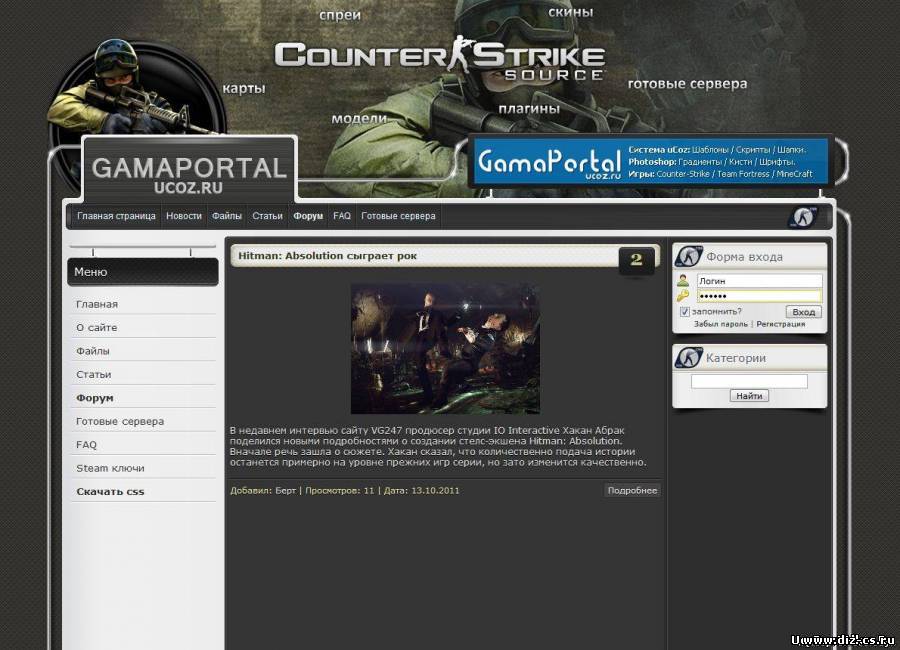Viewport: 900px width, 650px height.
Task: Click the GAMAPORTAL UCOZ.RU site logo
Action: tap(189, 173)
